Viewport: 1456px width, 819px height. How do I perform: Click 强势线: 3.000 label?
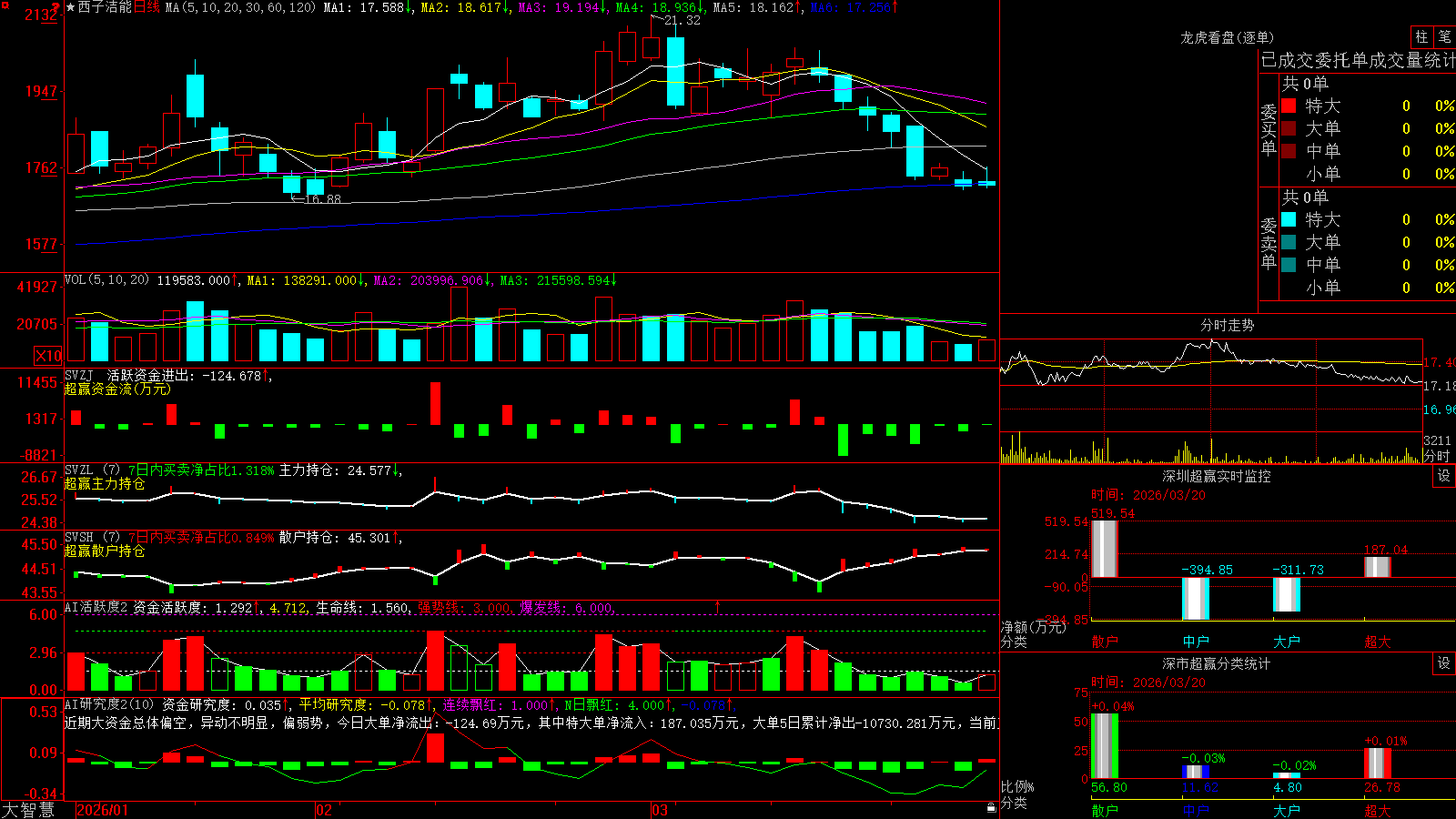click(x=465, y=607)
